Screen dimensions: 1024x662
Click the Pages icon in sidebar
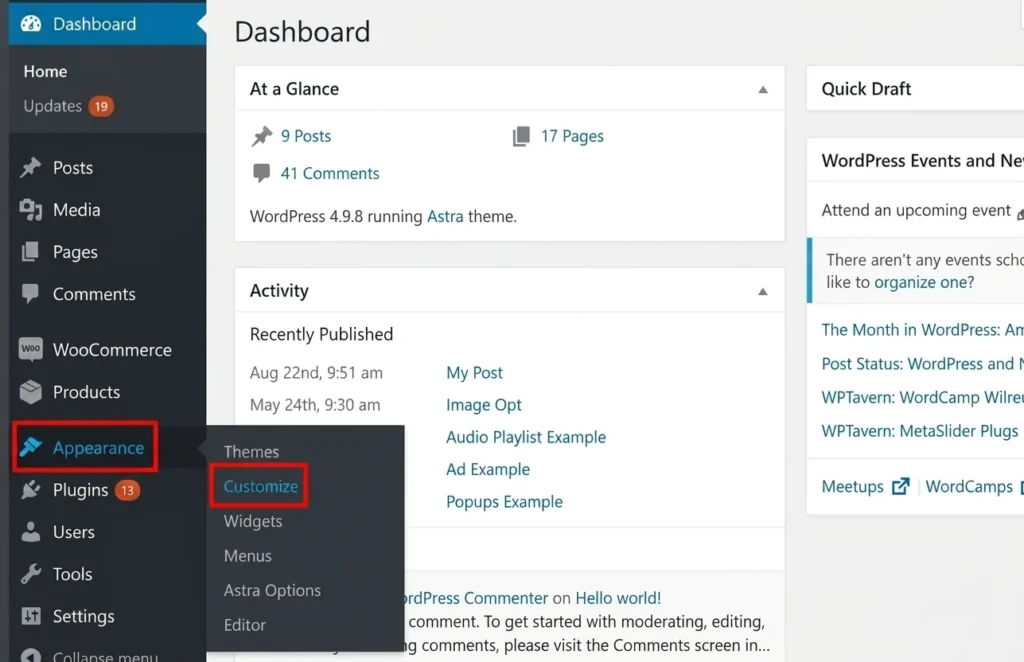pos(30,252)
